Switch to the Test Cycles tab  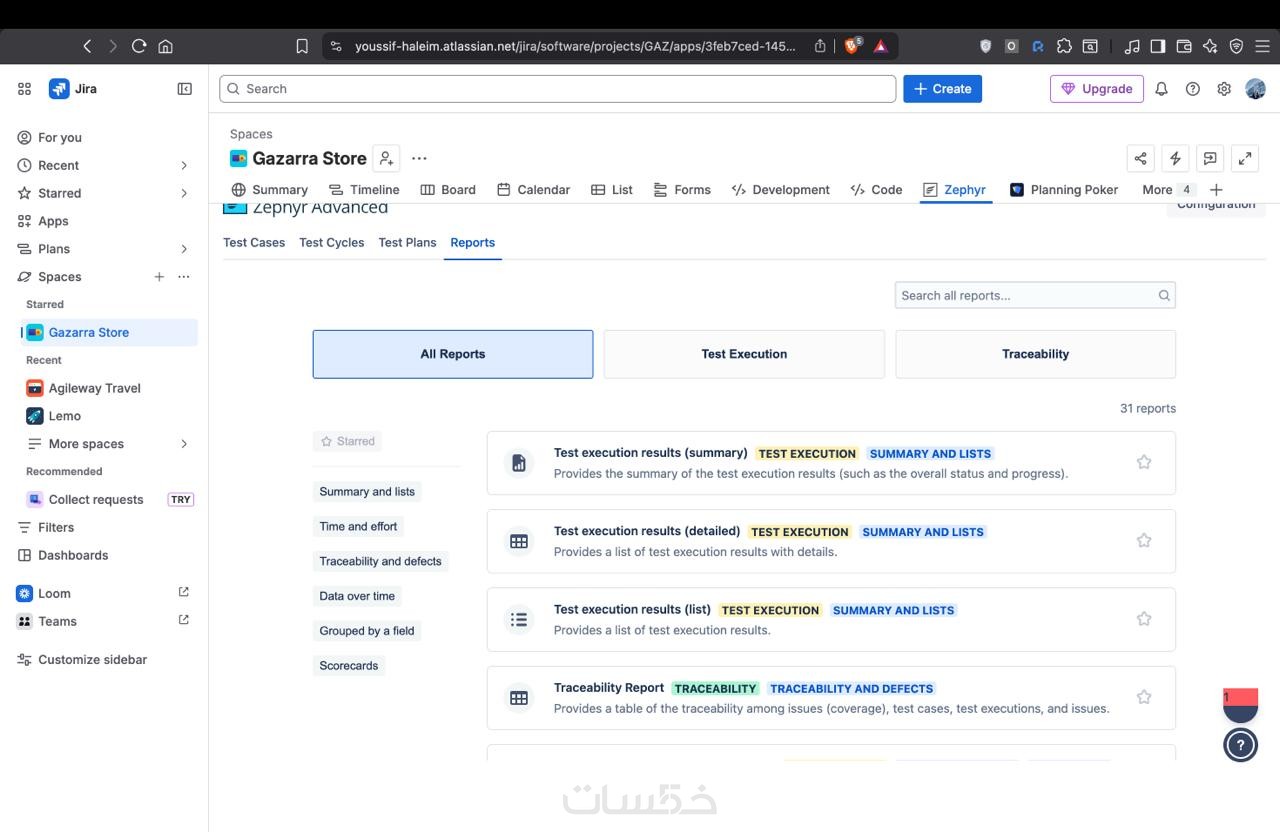pyautogui.click(x=331, y=242)
